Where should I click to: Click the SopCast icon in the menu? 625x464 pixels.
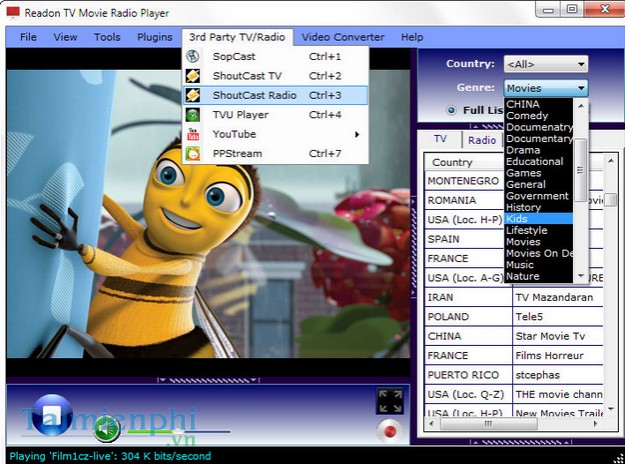click(193, 56)
